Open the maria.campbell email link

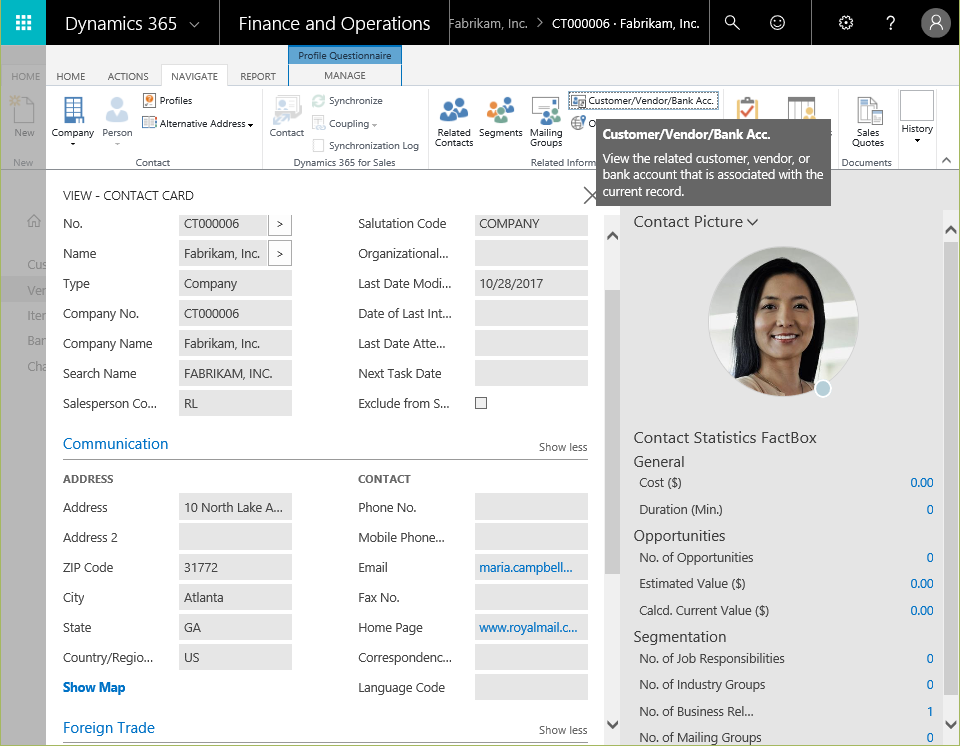pos(526,567)
